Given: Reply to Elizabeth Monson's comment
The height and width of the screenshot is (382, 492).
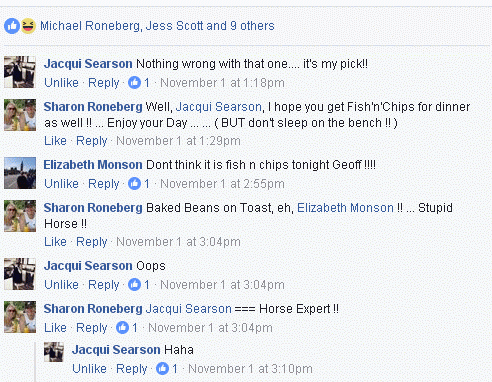Looking at the screenshot, I should pos(104,184).
